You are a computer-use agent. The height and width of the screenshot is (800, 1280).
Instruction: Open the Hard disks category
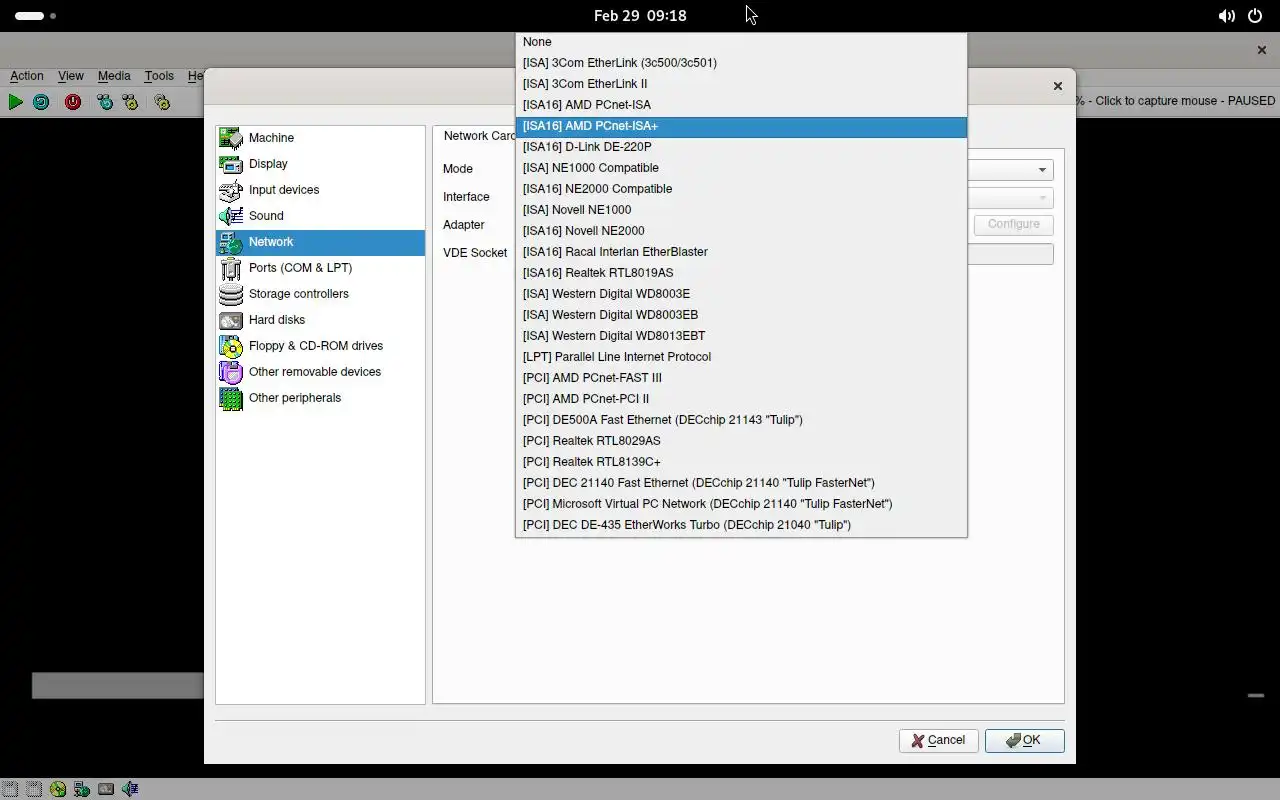[x=320, y=320]
